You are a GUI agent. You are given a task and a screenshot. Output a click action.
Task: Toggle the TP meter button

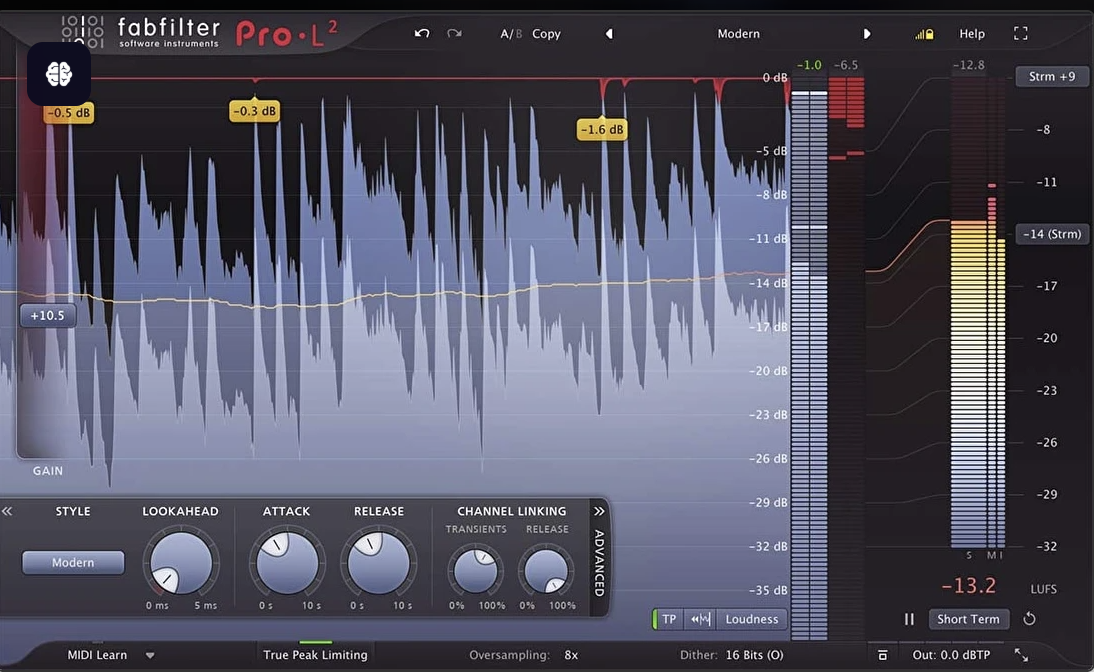[667, 619]
